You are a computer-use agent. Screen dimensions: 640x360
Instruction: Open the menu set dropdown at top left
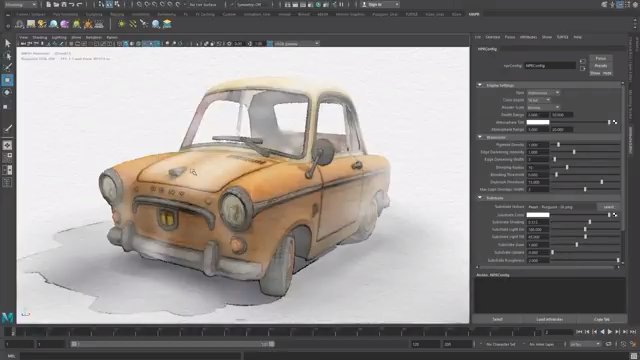point(20,4)
